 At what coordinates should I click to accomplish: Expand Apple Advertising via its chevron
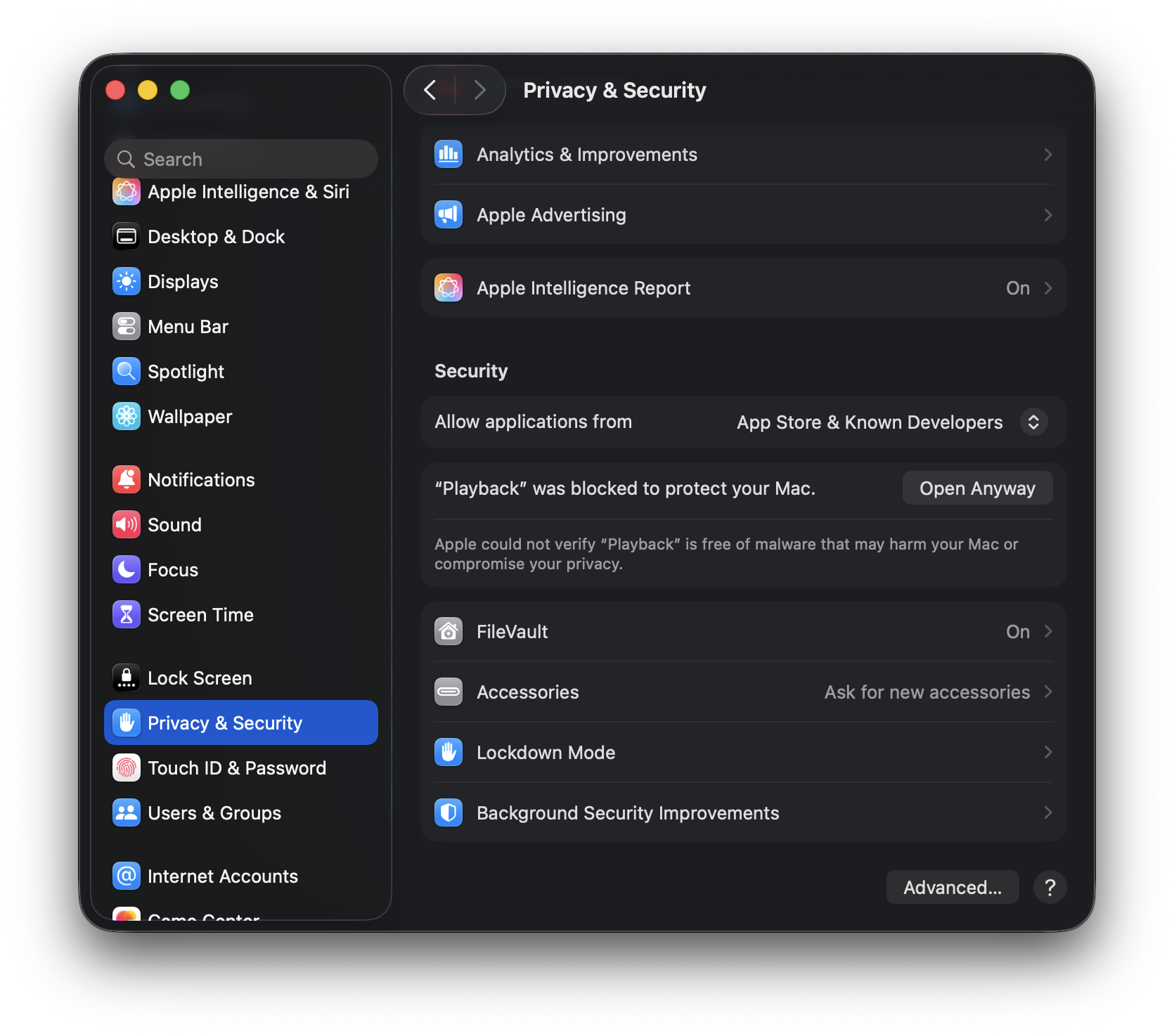pyautogui.click(x=1047, y=215)
